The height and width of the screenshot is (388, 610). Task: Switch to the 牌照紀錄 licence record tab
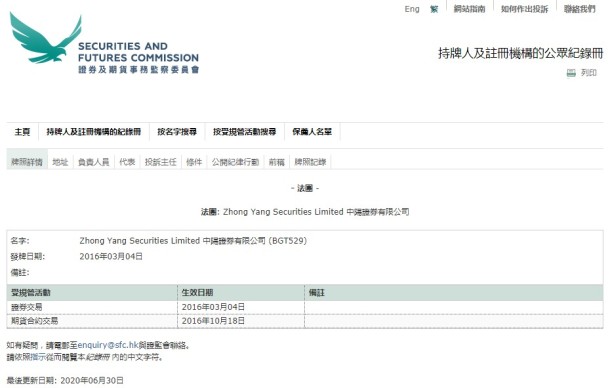tap(310, 162)
